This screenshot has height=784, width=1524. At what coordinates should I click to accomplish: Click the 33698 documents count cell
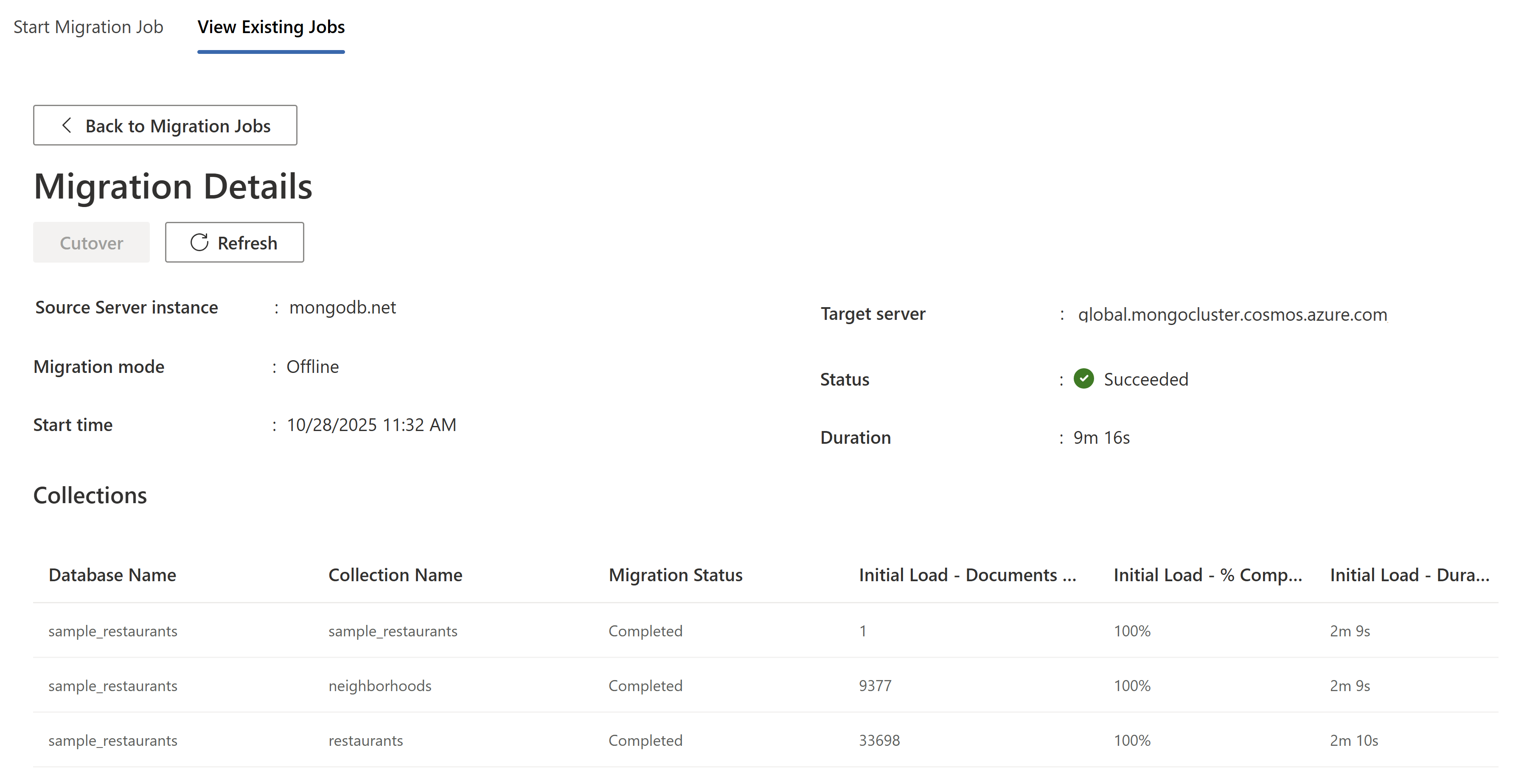click(x=879, y=740)
